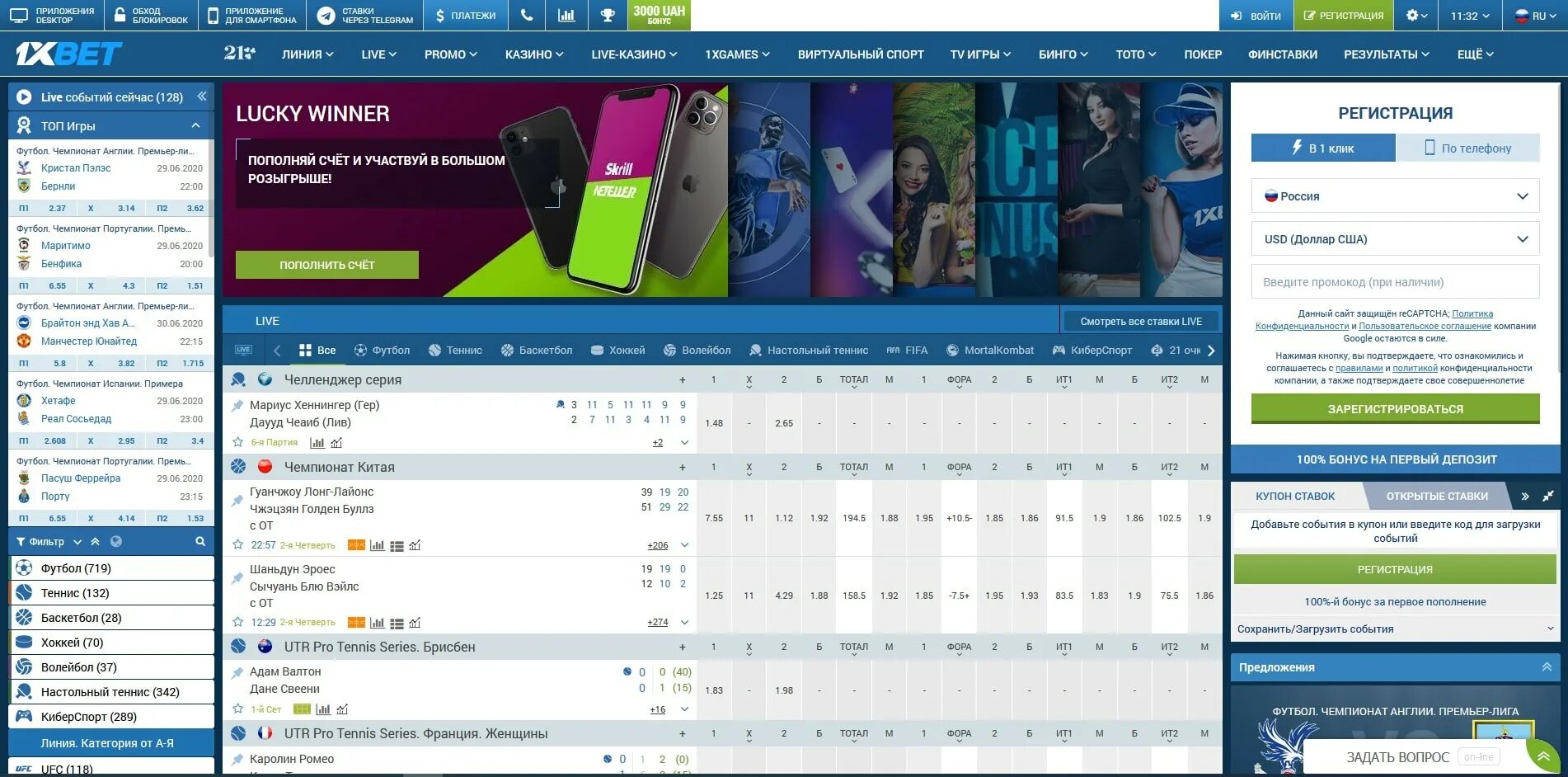This screenshot has height=777, width=1568.
Task: Click the 3000 UAH бонус button
Action: (659, 15)
